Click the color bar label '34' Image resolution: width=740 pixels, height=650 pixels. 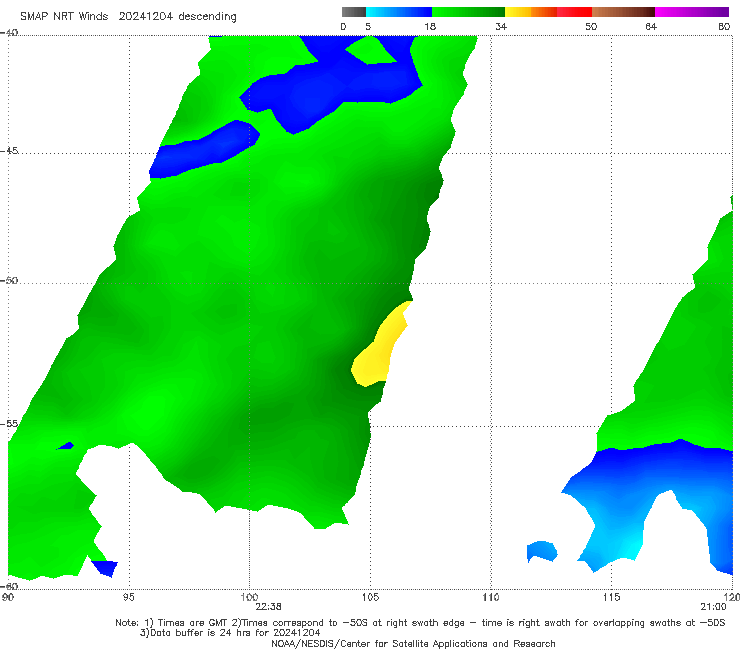tap(501, 26)
